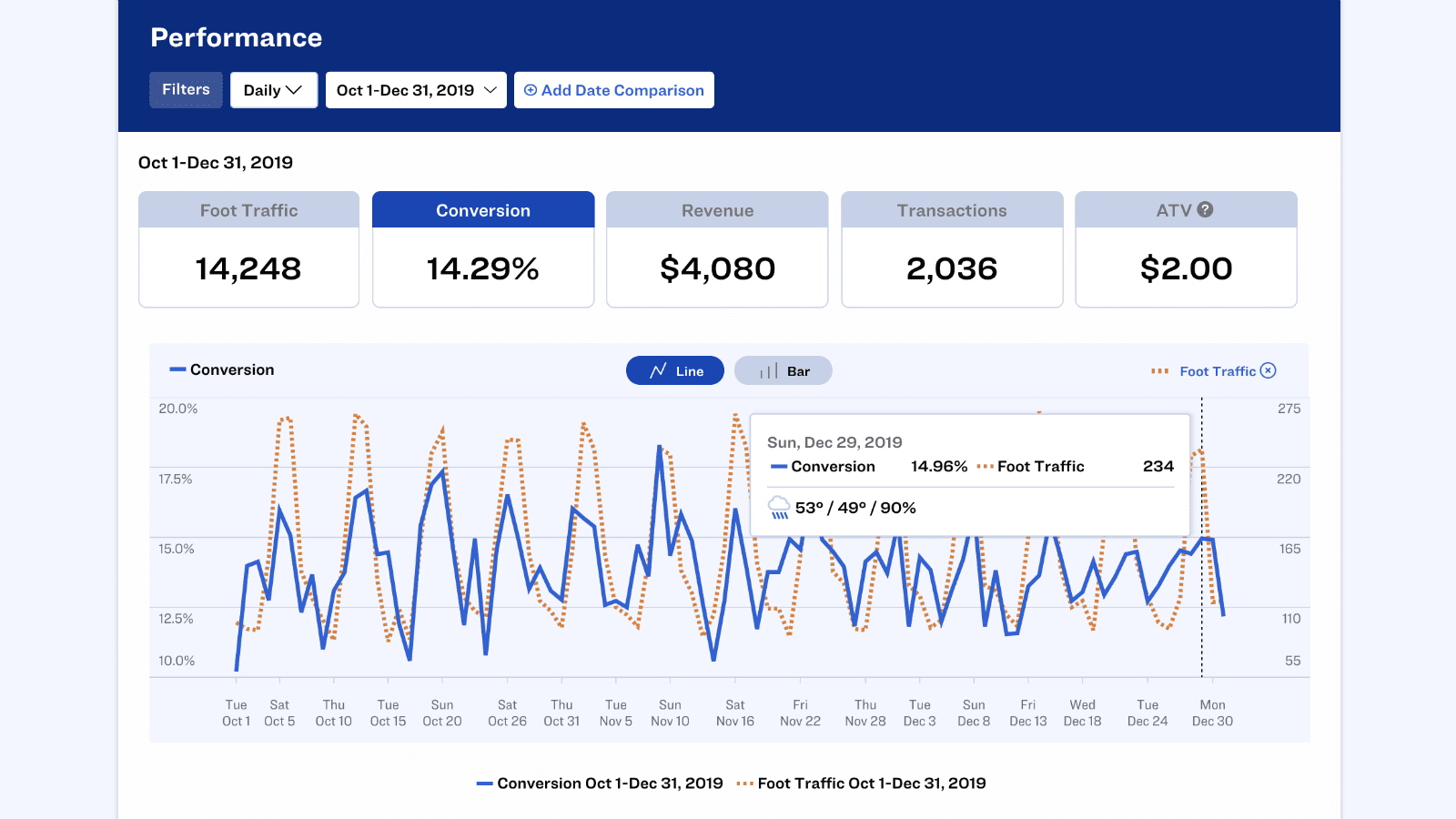This screenshot has height=819, width=1456.
Task: Click the Foot Traffic dotted legend icon
Action: [1160, 371]
